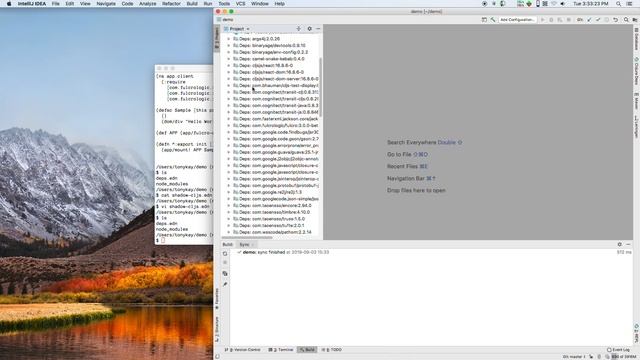Open the Apple menu
640x360 pixels.
[x=9, y=4]
